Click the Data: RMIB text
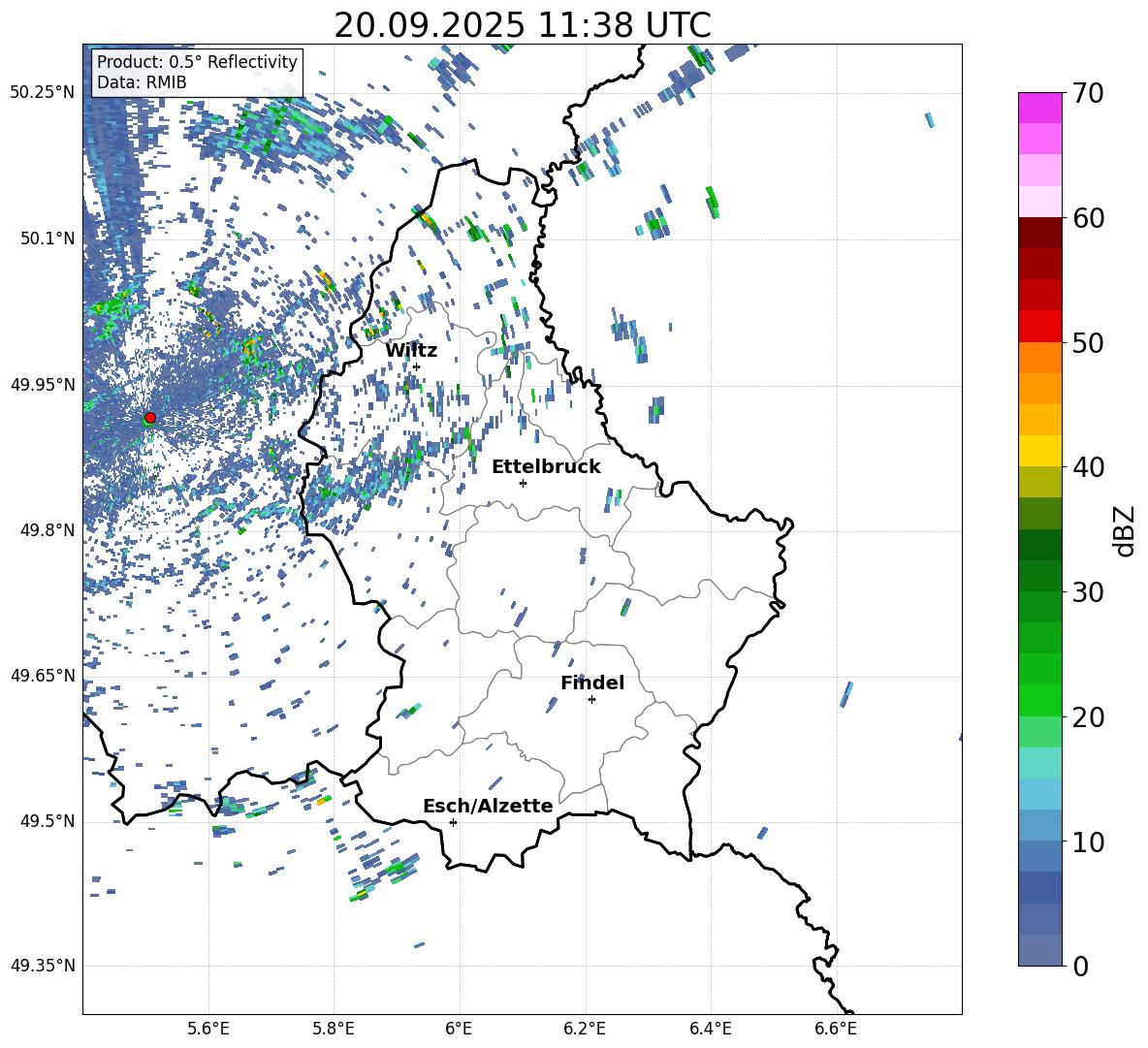Viewport: 1148px width, 1048px height. (x=142, y=82)
